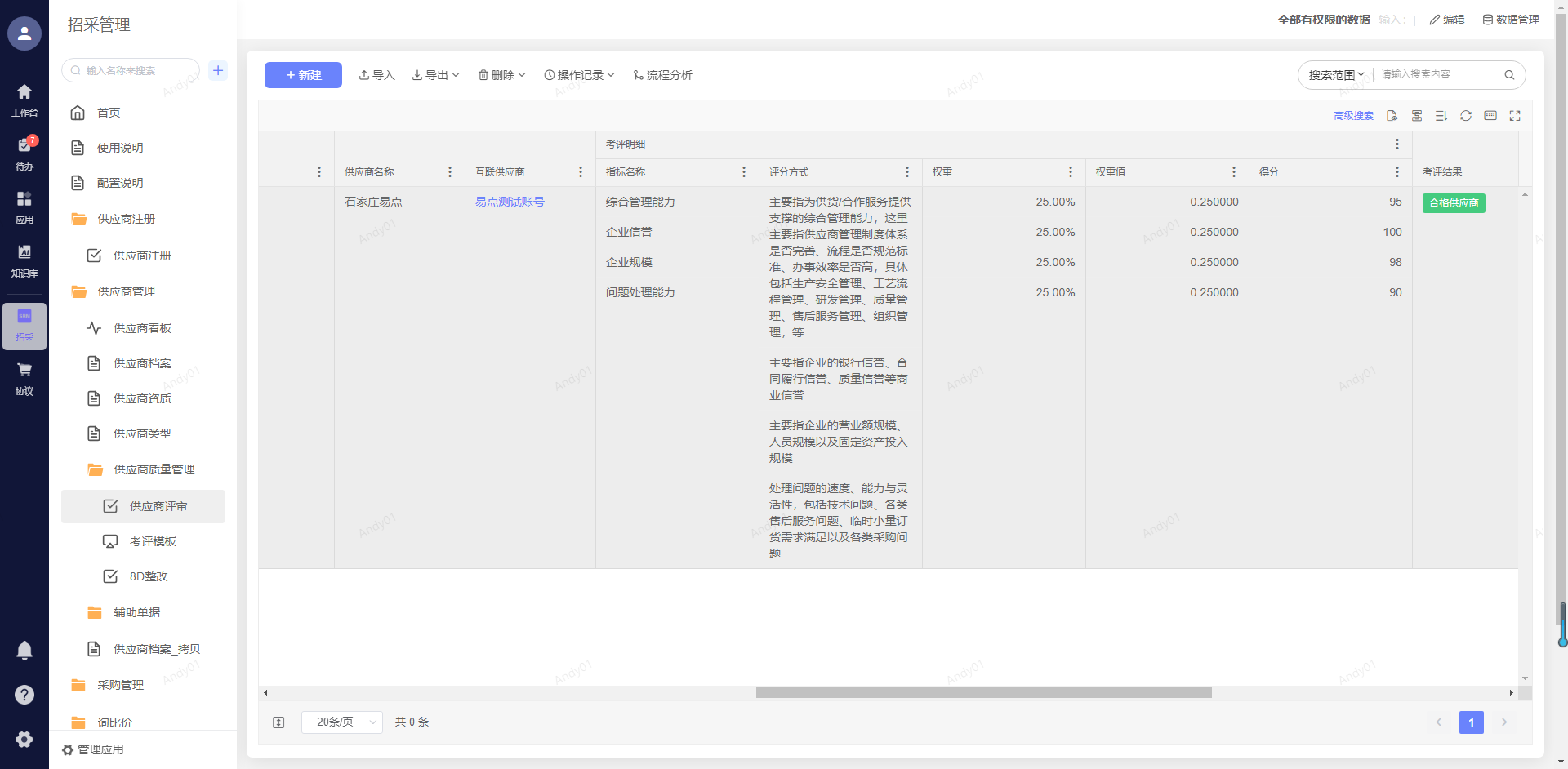Click the horizontal table scrollbar

point(983,693)
